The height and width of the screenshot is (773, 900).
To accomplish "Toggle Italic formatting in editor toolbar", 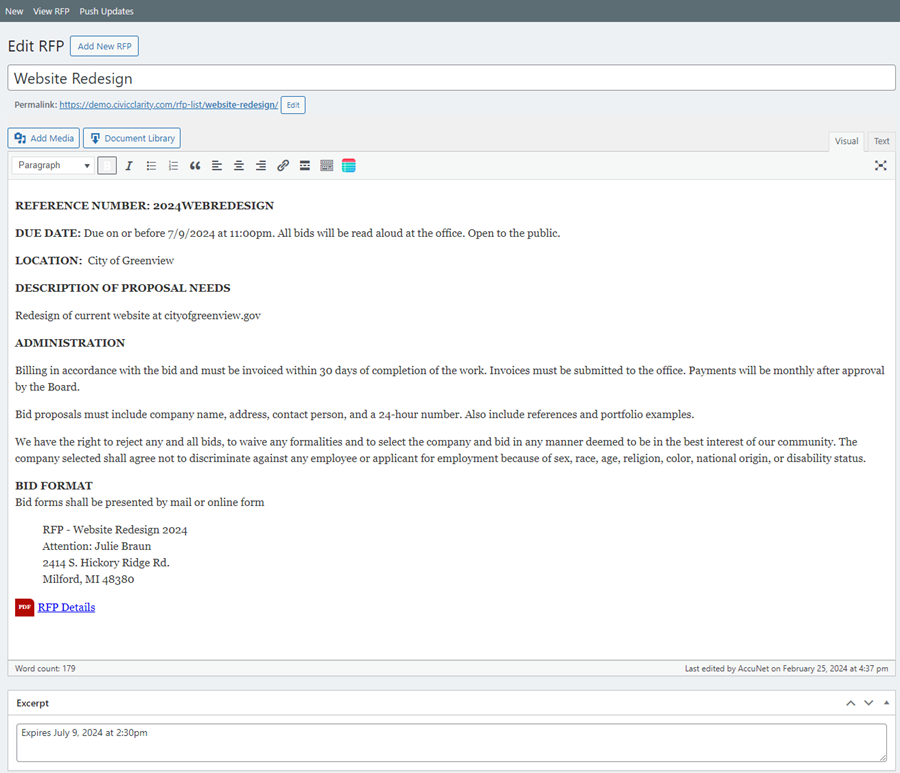I will (x=129, y=166).
